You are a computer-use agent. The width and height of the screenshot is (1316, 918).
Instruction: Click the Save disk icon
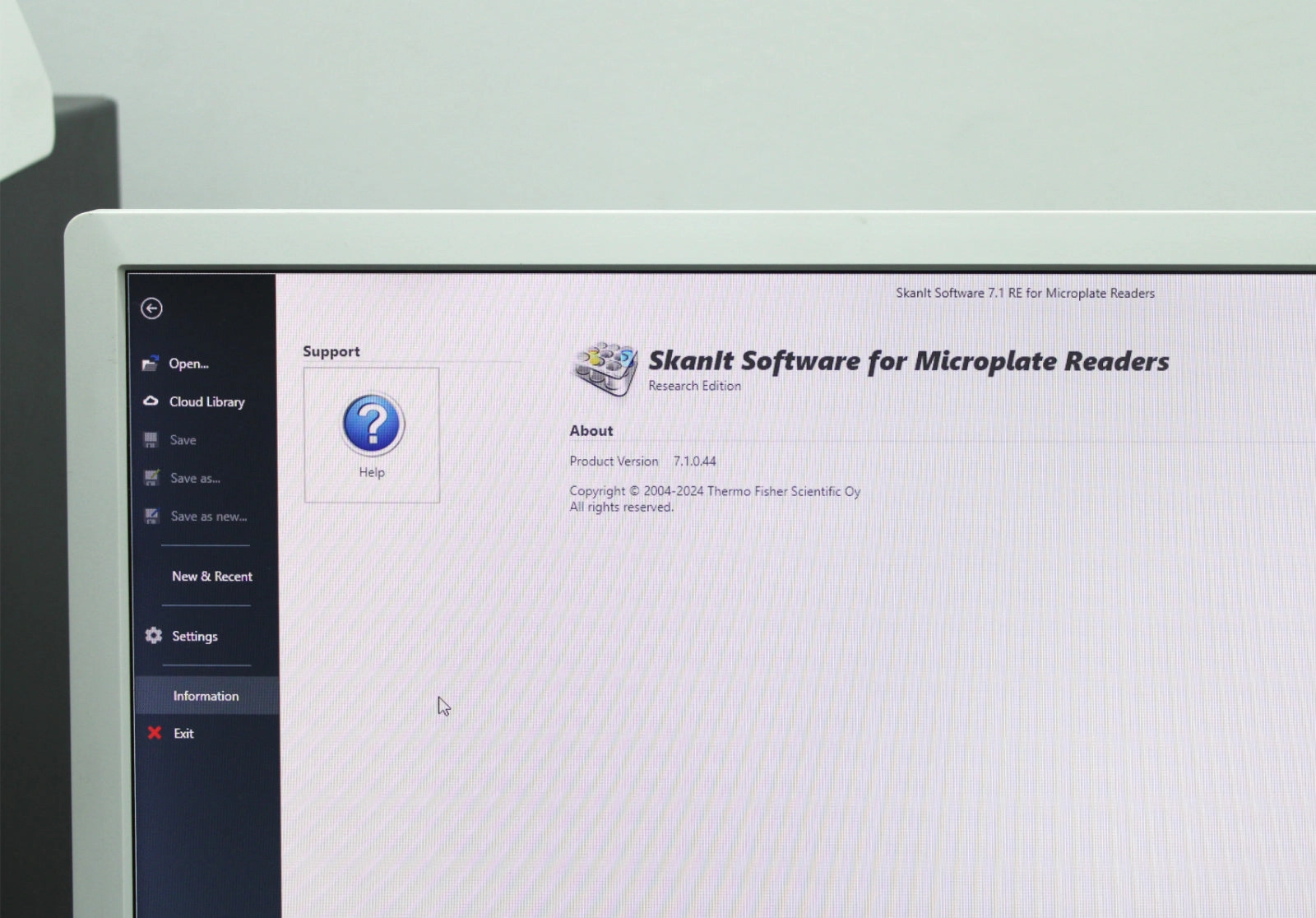(151, 440)
